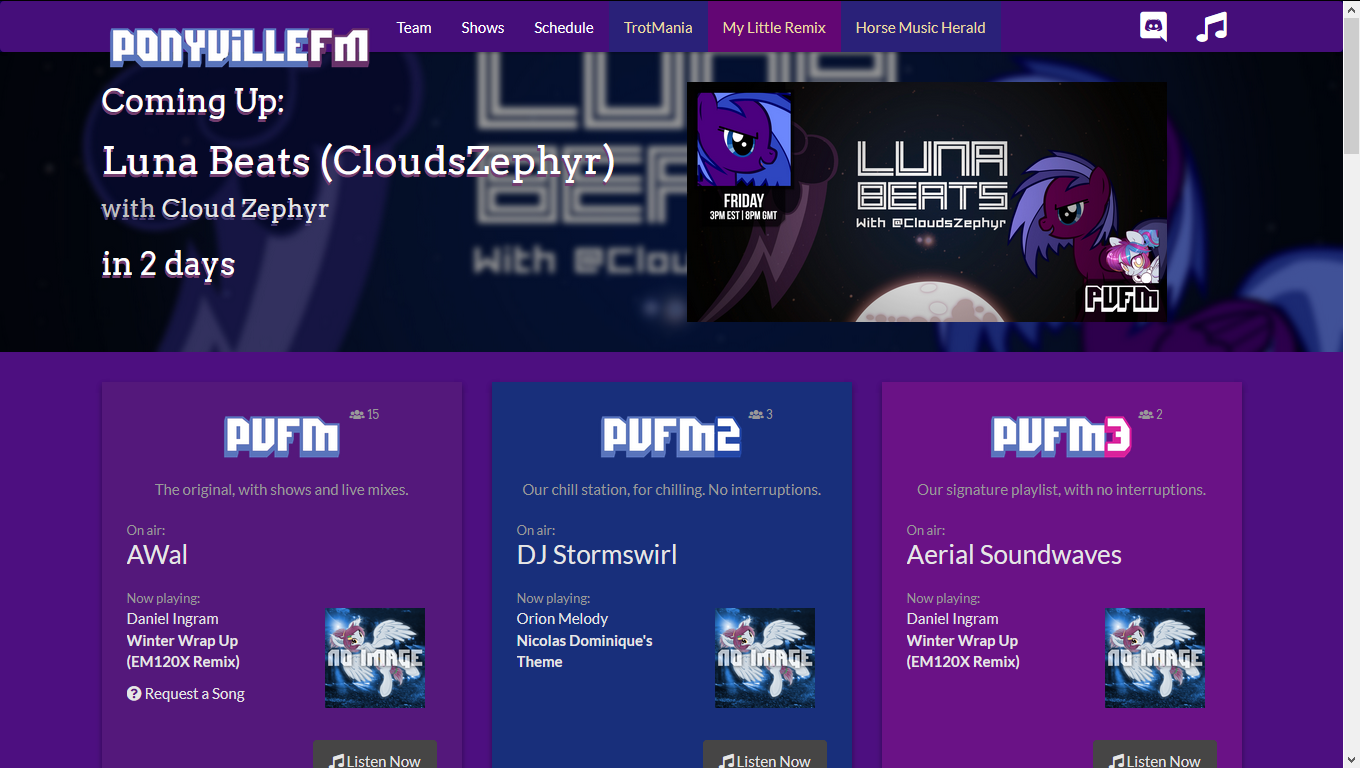The width and height of the screenshot is (1360, 768).
Task: Click the PVFM3 album art thumbnail
Action: [x=1155, y=658]
